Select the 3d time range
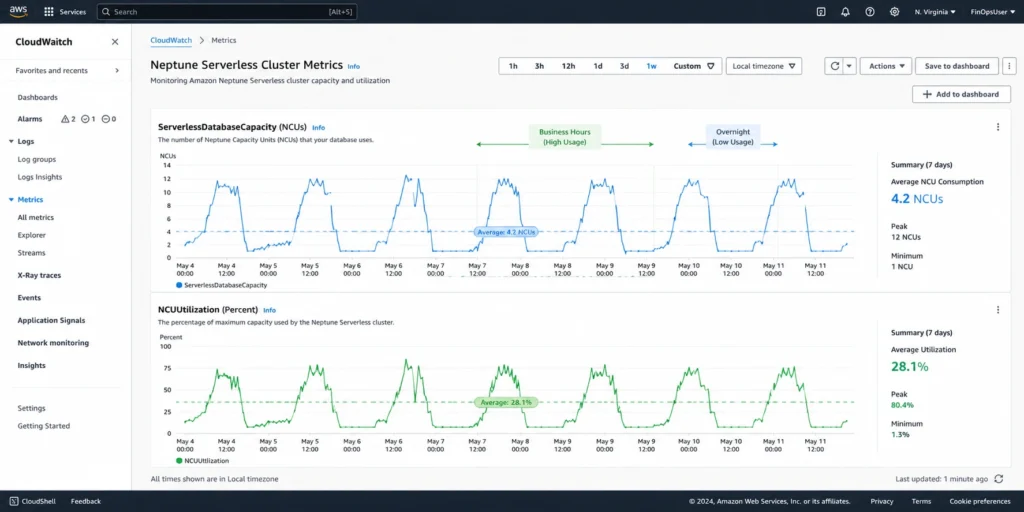The width and height of the screenshot is (1024, 512). coord(624,66)
